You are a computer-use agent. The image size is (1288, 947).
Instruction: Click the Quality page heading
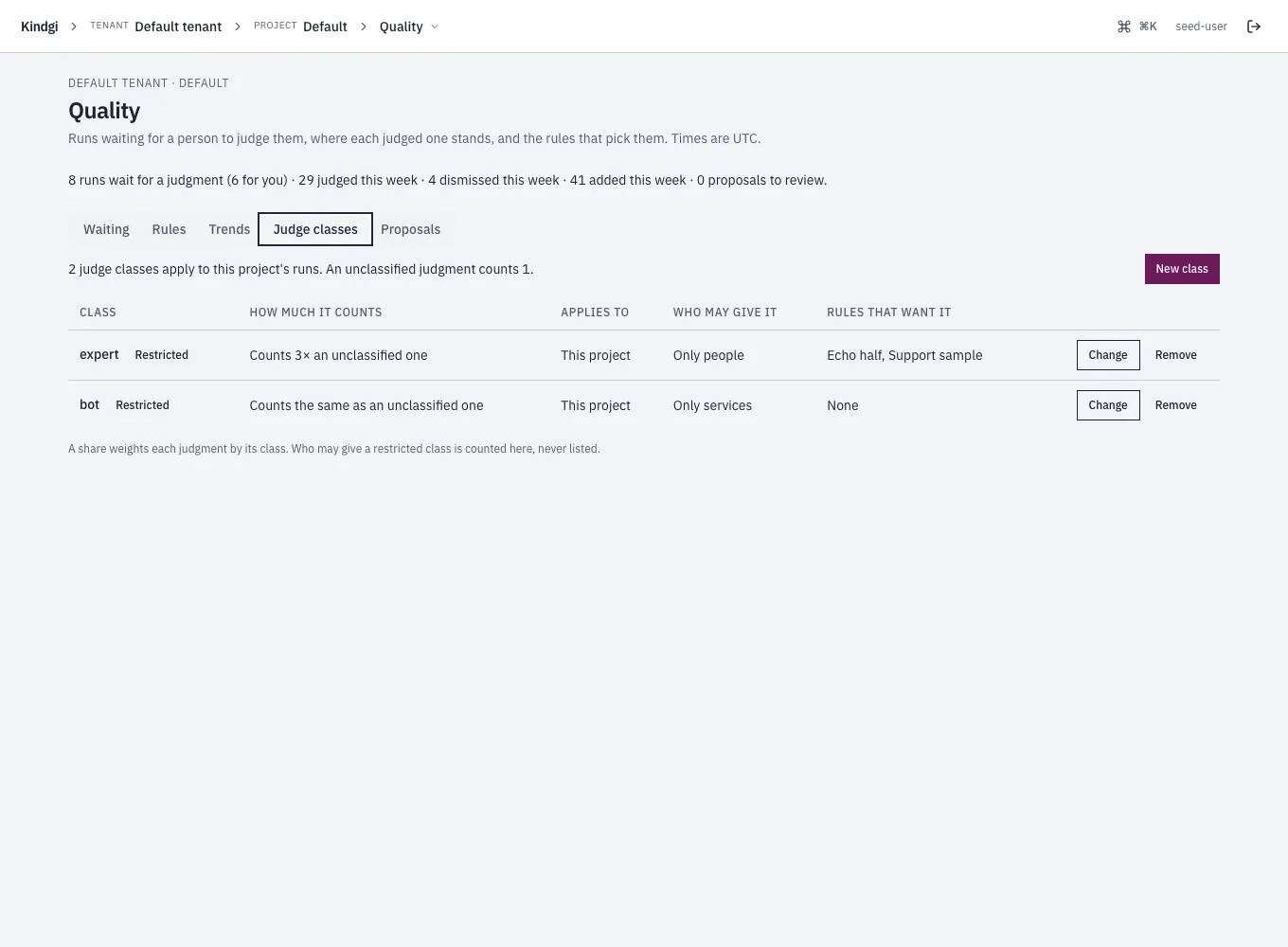point(104,111)
